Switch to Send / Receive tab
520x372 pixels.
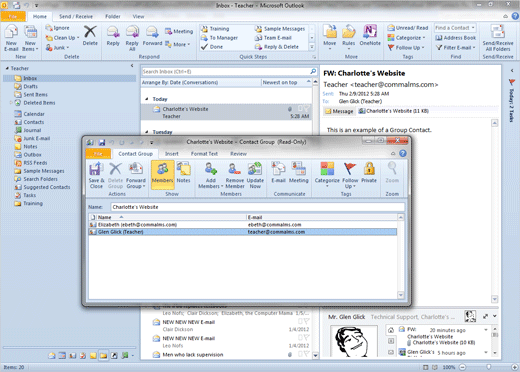(x=76, y=16)
